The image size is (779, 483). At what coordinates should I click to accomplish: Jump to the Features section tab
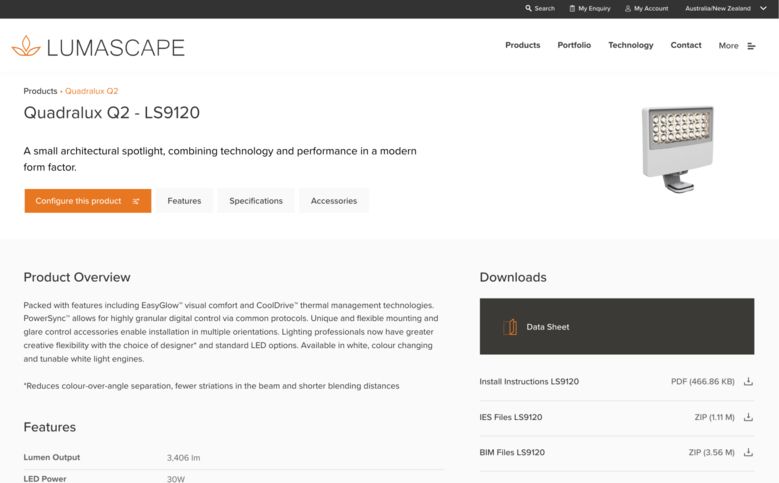click(184, 201)
